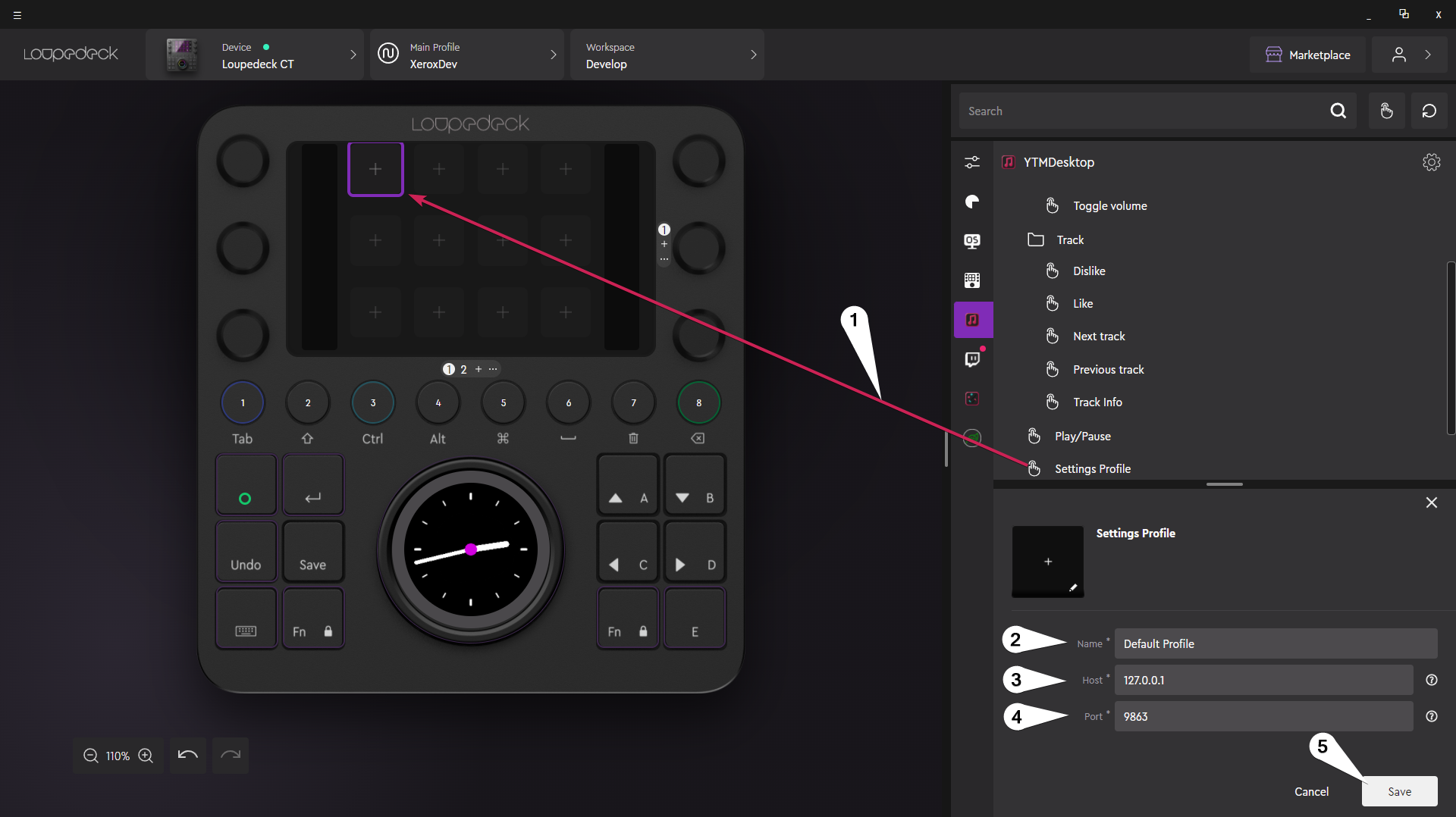Open the Loupedeck logo sidebar icon
This screenshot has width=1456, height=817.
(x=972, y=202)
